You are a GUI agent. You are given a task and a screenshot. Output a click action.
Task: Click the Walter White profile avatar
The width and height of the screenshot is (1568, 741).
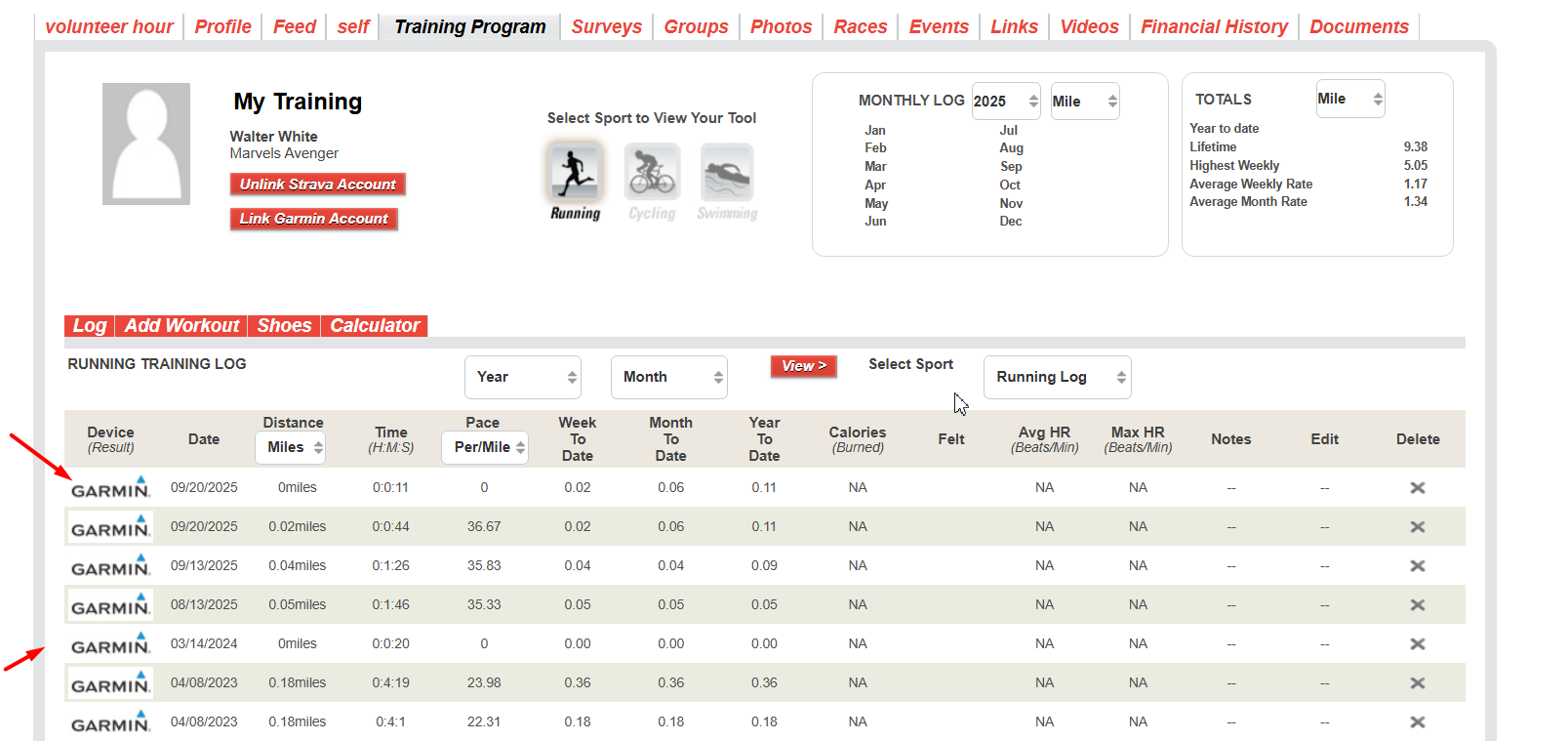[146, 144]
